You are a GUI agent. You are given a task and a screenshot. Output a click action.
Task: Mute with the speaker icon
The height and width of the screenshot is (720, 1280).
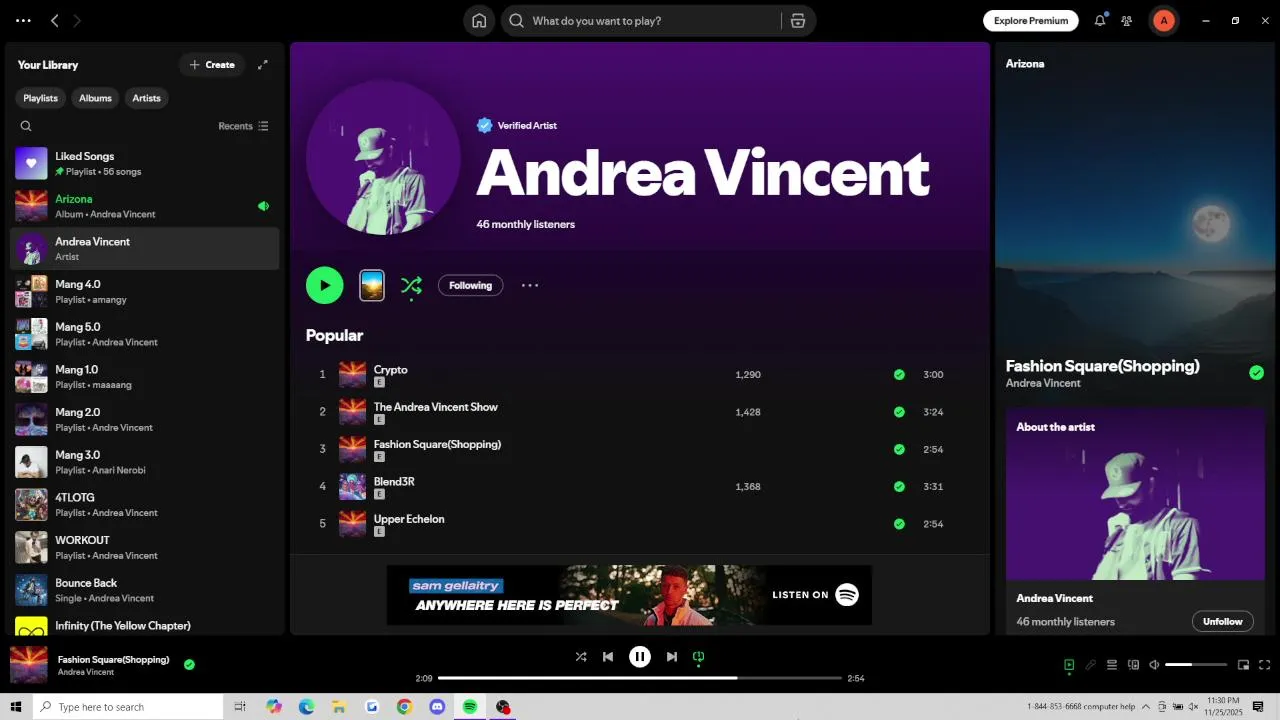point(1154,665)
